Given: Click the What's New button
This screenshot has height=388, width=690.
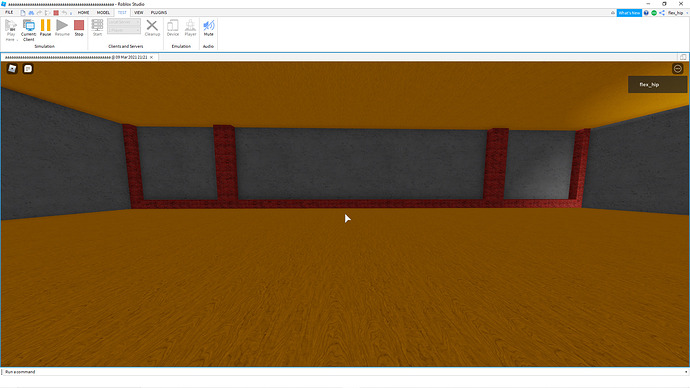Looking at the screenshot, I should (x=629, y=13).
